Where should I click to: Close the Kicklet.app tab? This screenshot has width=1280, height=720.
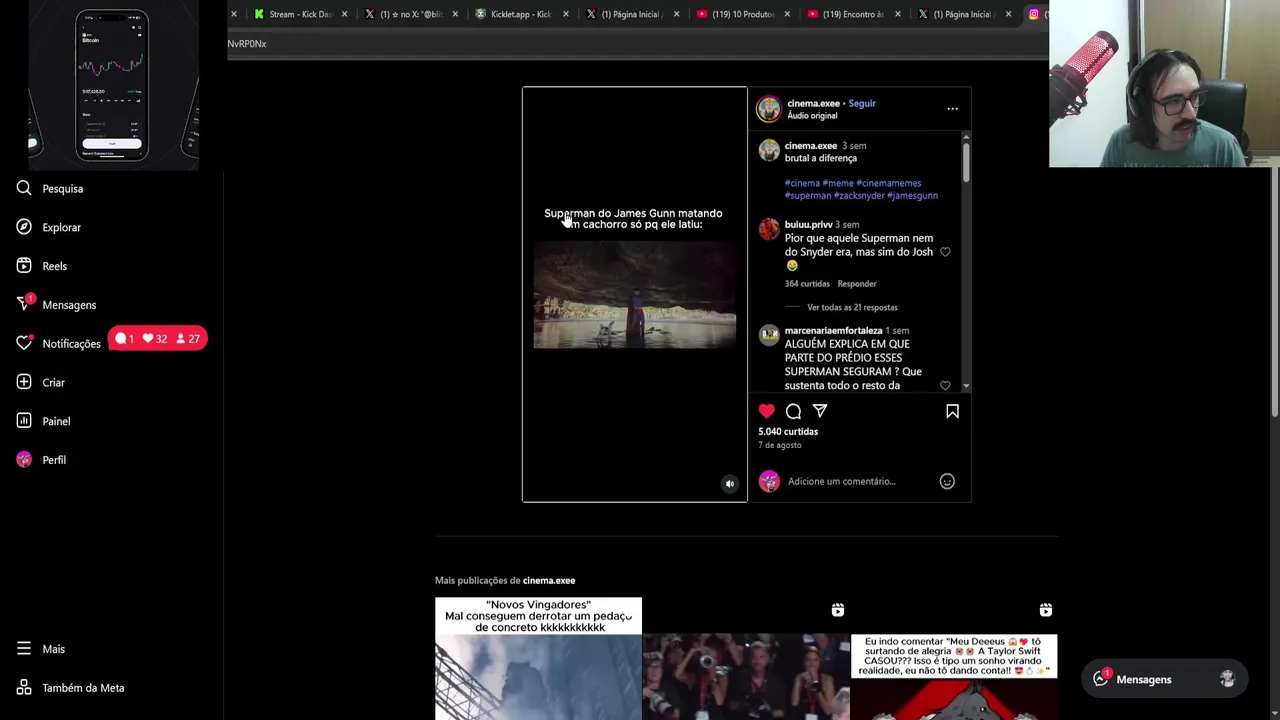tap(566, 14)
